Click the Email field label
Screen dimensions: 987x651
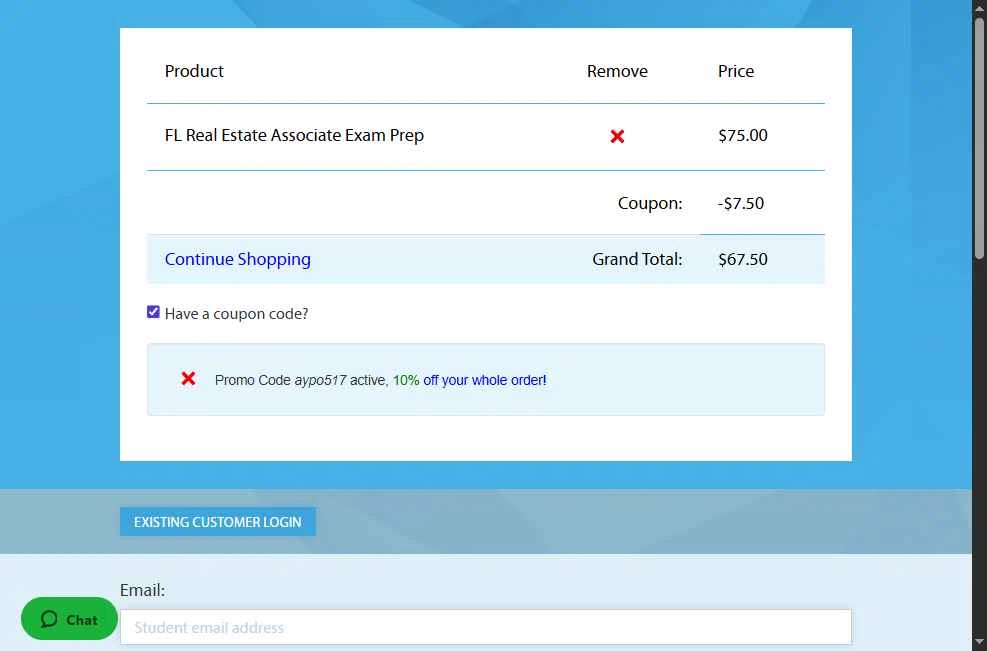coord(142,590)
